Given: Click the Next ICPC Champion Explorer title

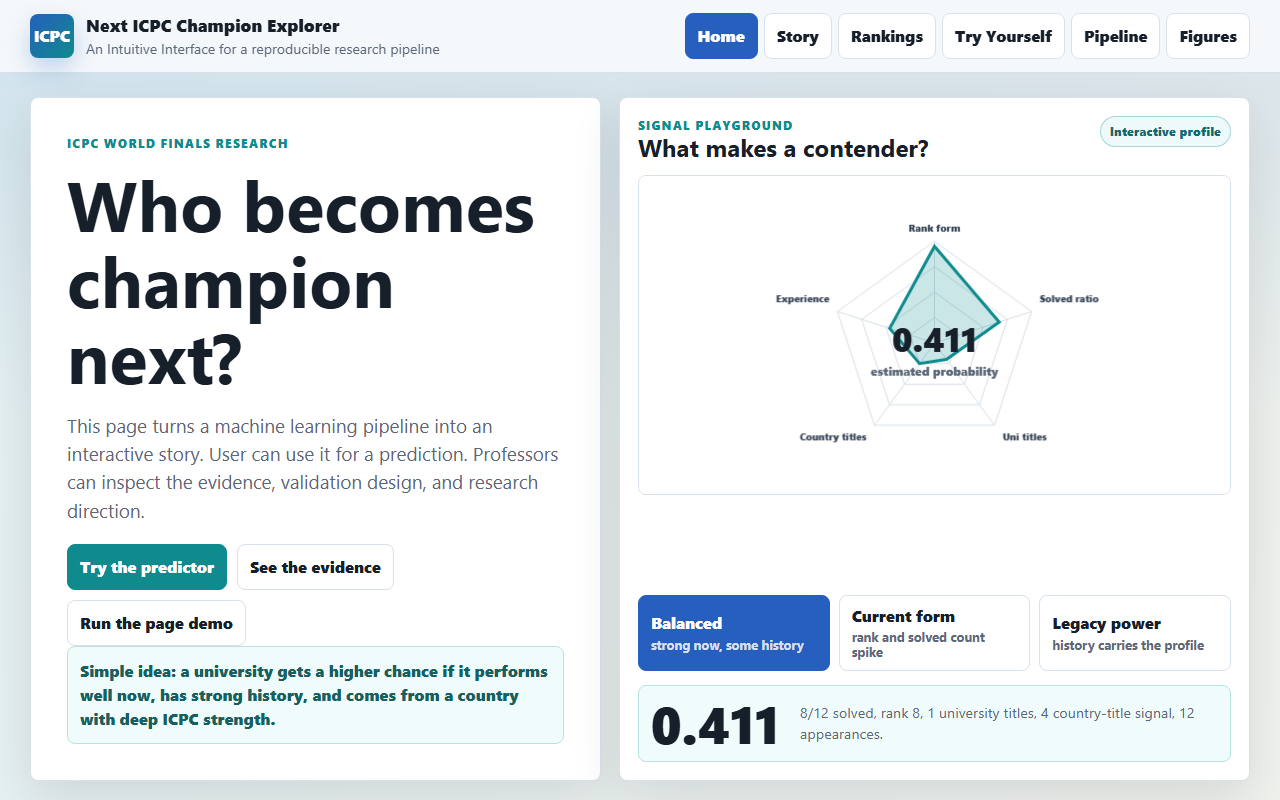Looking at the screenshot, I should coord(213,26).
